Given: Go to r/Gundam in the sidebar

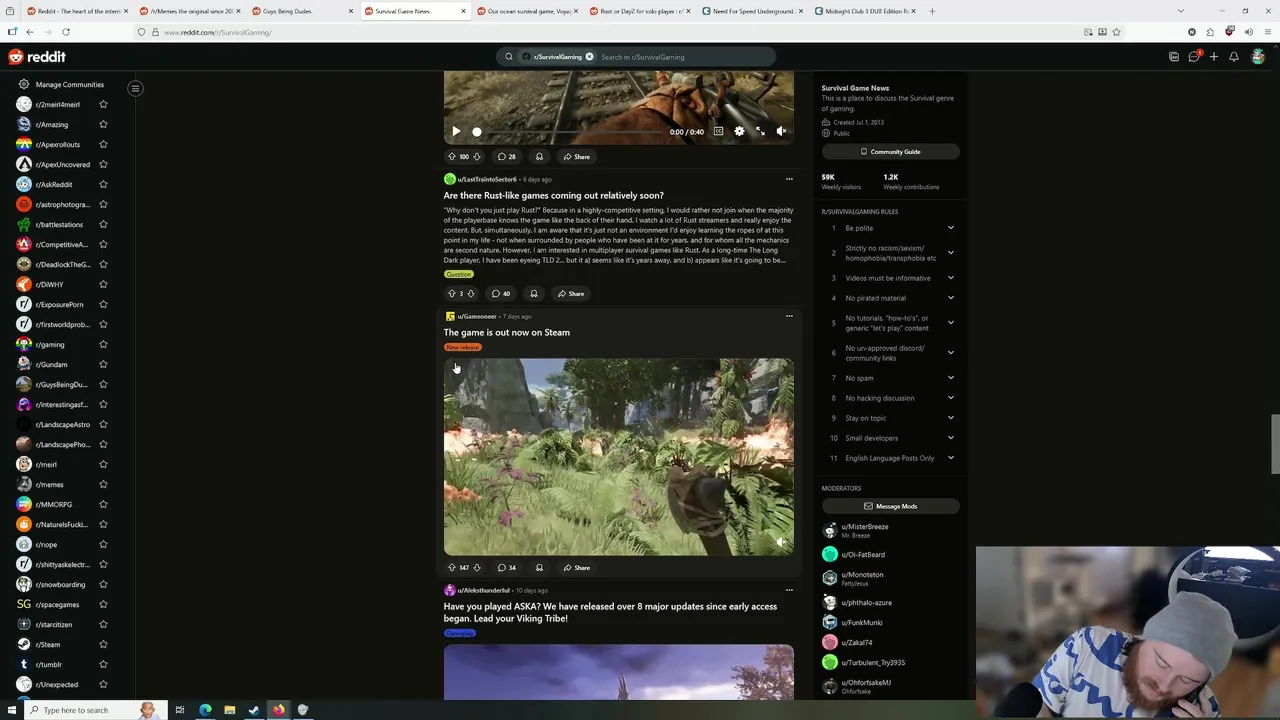Looking at the screenshot, I should tap(52, 364).
